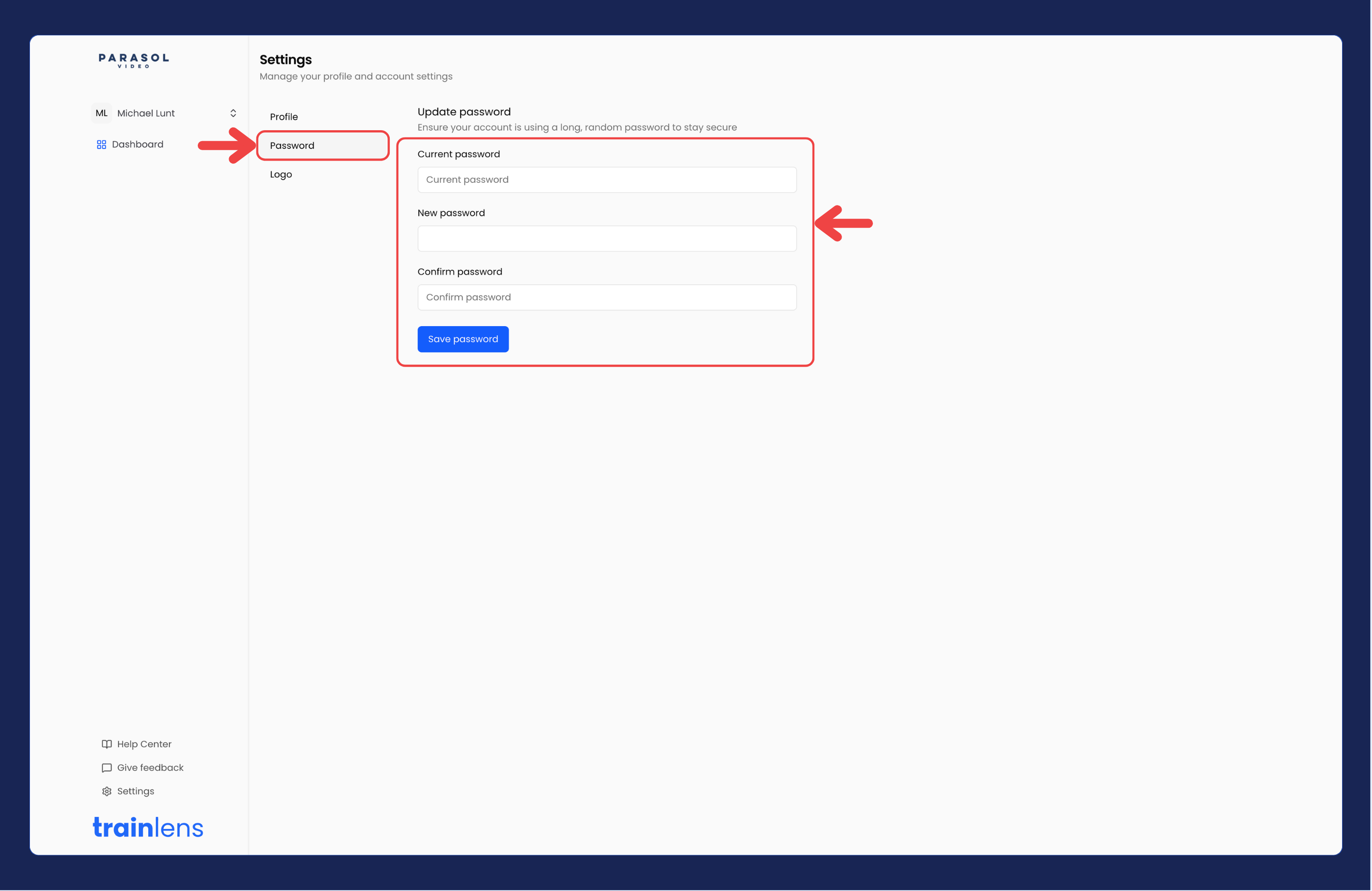This screenshot has height=891, width=1372.
Task: Click 'Manage your profile and account settings' text
Action: 356,76
